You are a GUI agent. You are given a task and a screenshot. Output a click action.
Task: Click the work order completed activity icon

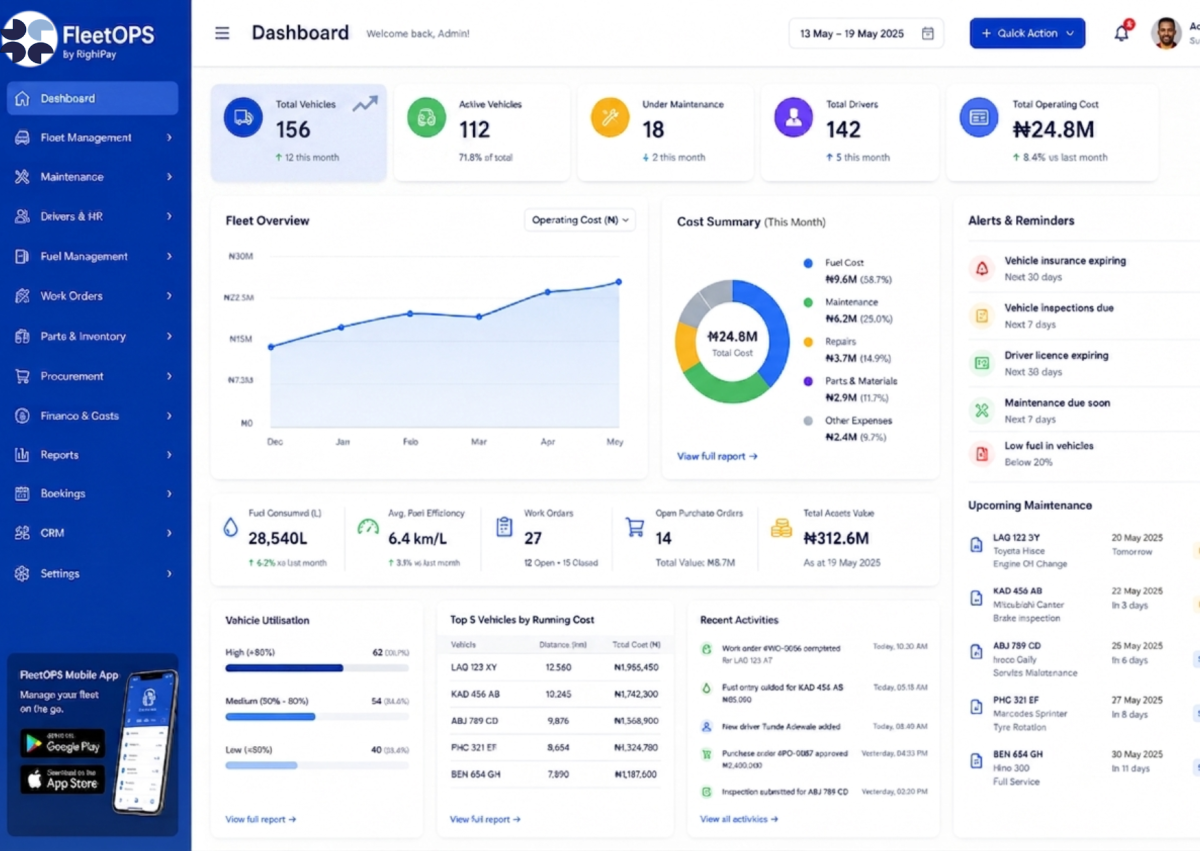click(x=707, y=649)
